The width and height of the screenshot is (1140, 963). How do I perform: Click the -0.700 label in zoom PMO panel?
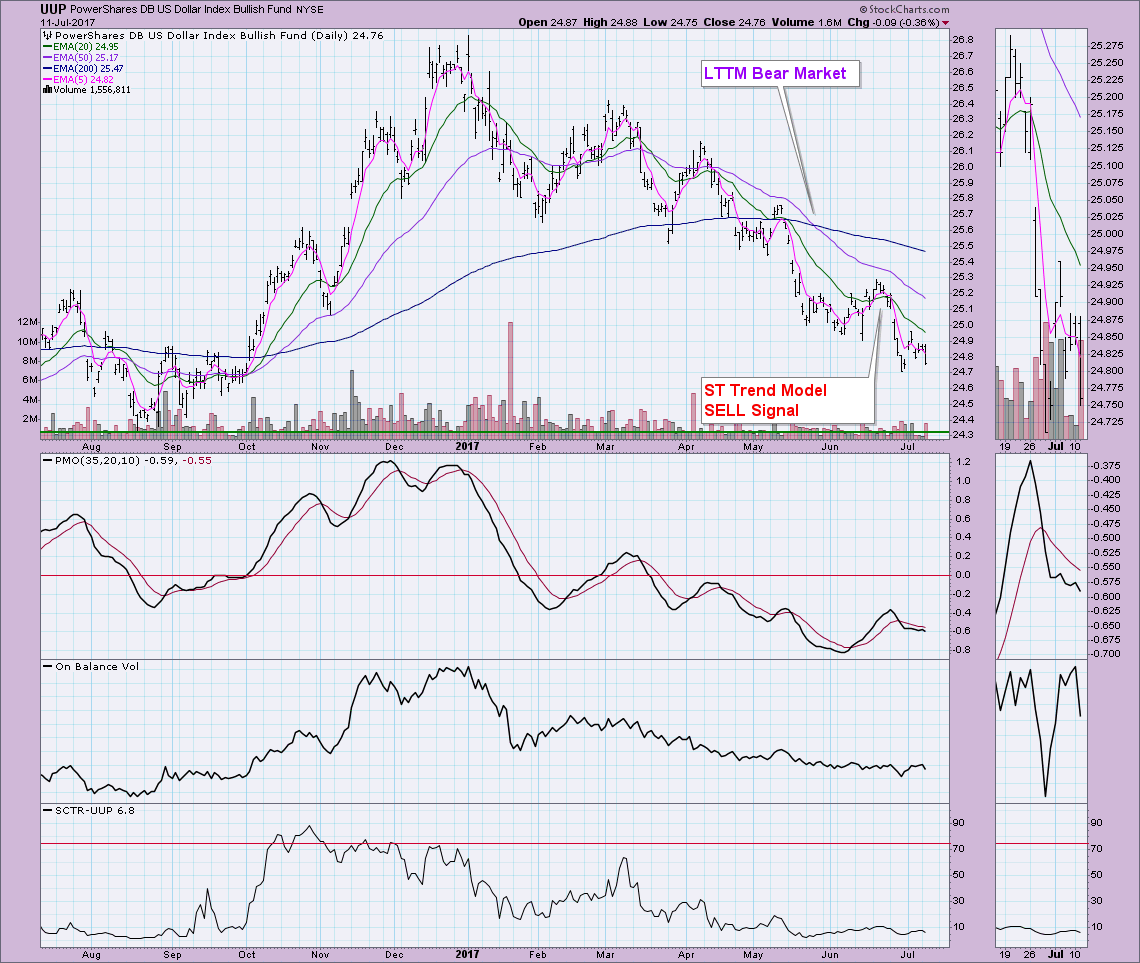coord(1105,653)
